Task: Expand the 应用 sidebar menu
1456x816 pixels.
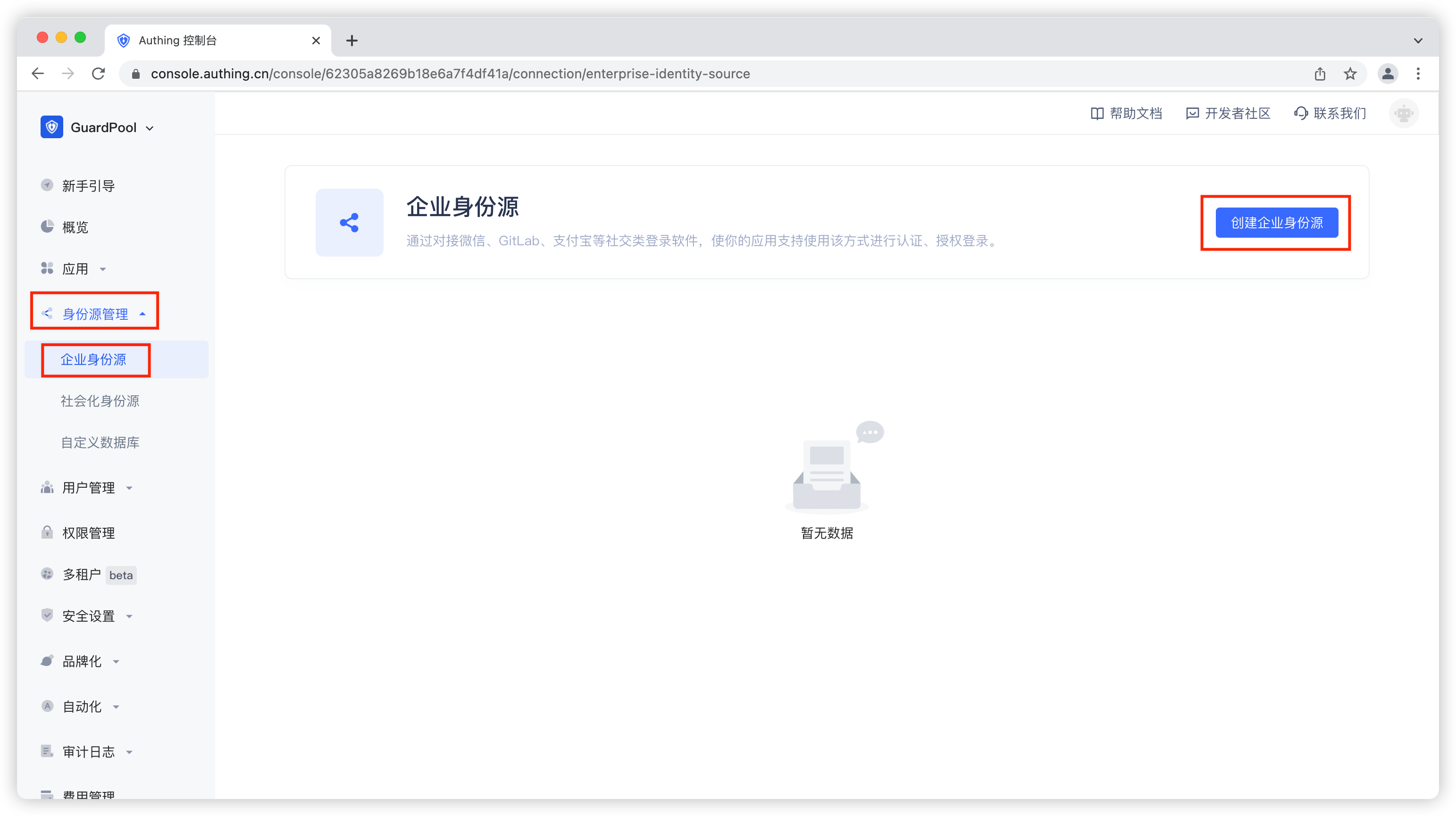Action: pos(75,269)
